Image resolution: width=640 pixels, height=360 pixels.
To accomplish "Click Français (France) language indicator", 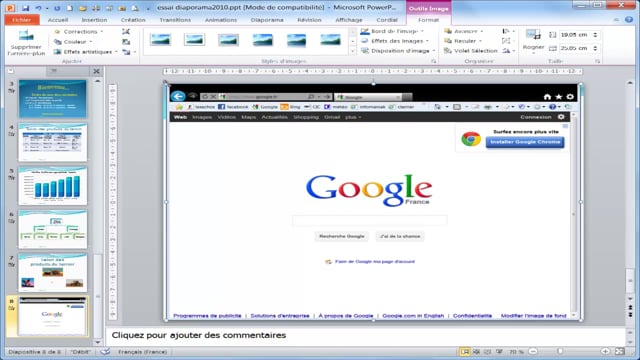I will pyautogui.click(x=142, y=351).
